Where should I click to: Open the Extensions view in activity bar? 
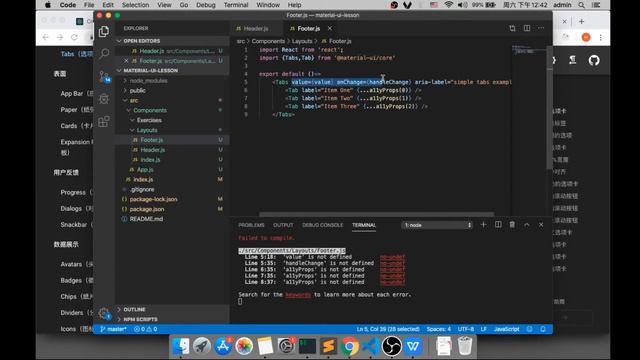pos(104,121)
